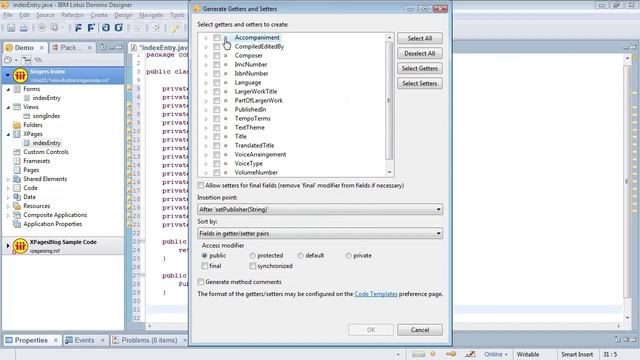Click the first blue F toolbar icon
This screenshot has width=640, height=360.
pos(78,28)
